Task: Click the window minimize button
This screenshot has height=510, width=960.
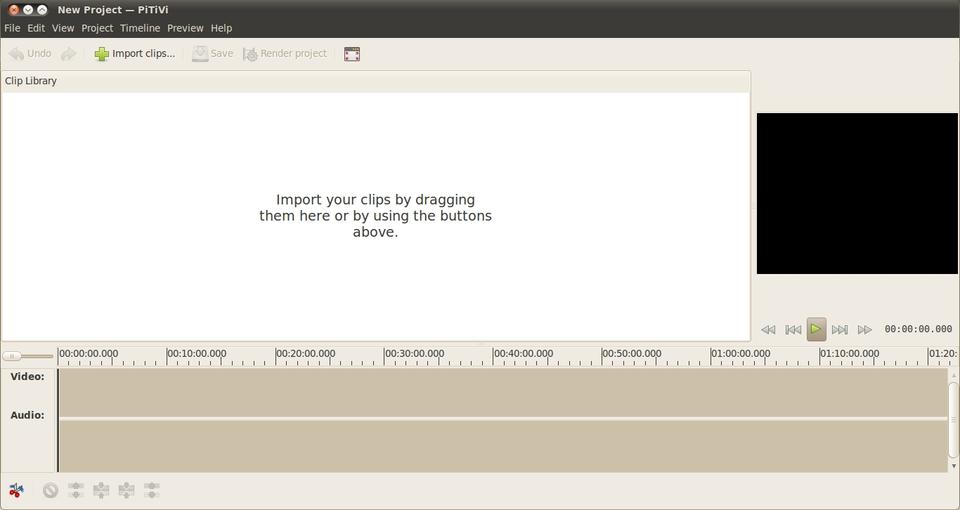Action: [28, 10]
